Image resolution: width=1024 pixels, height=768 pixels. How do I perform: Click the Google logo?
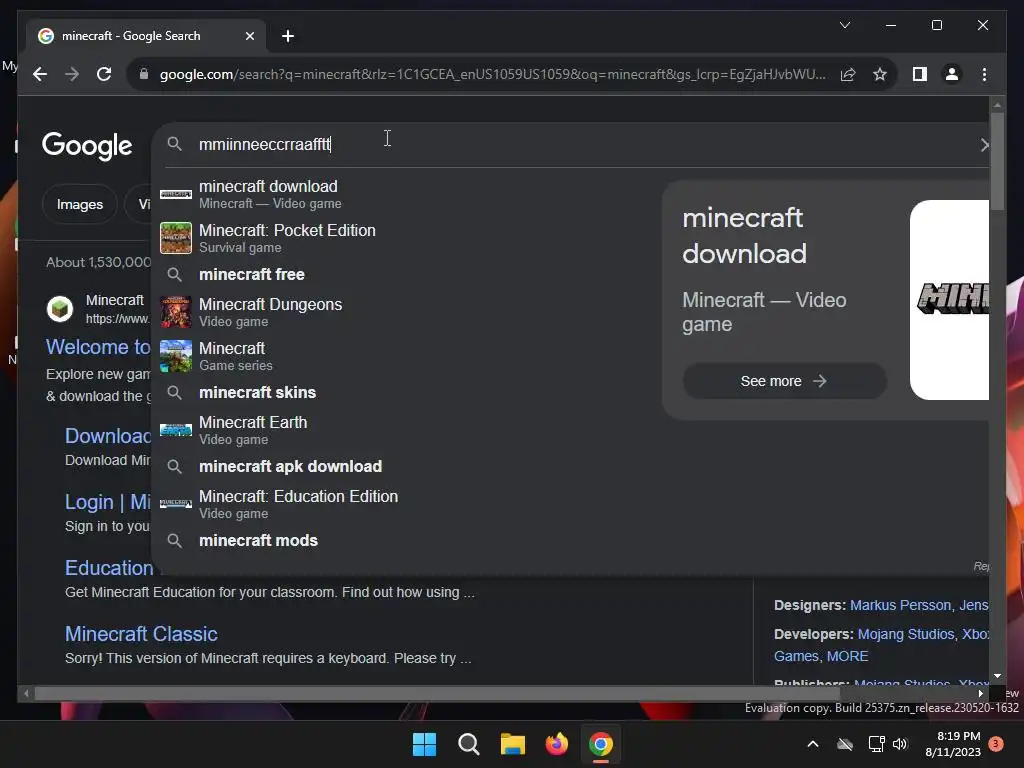87,146
